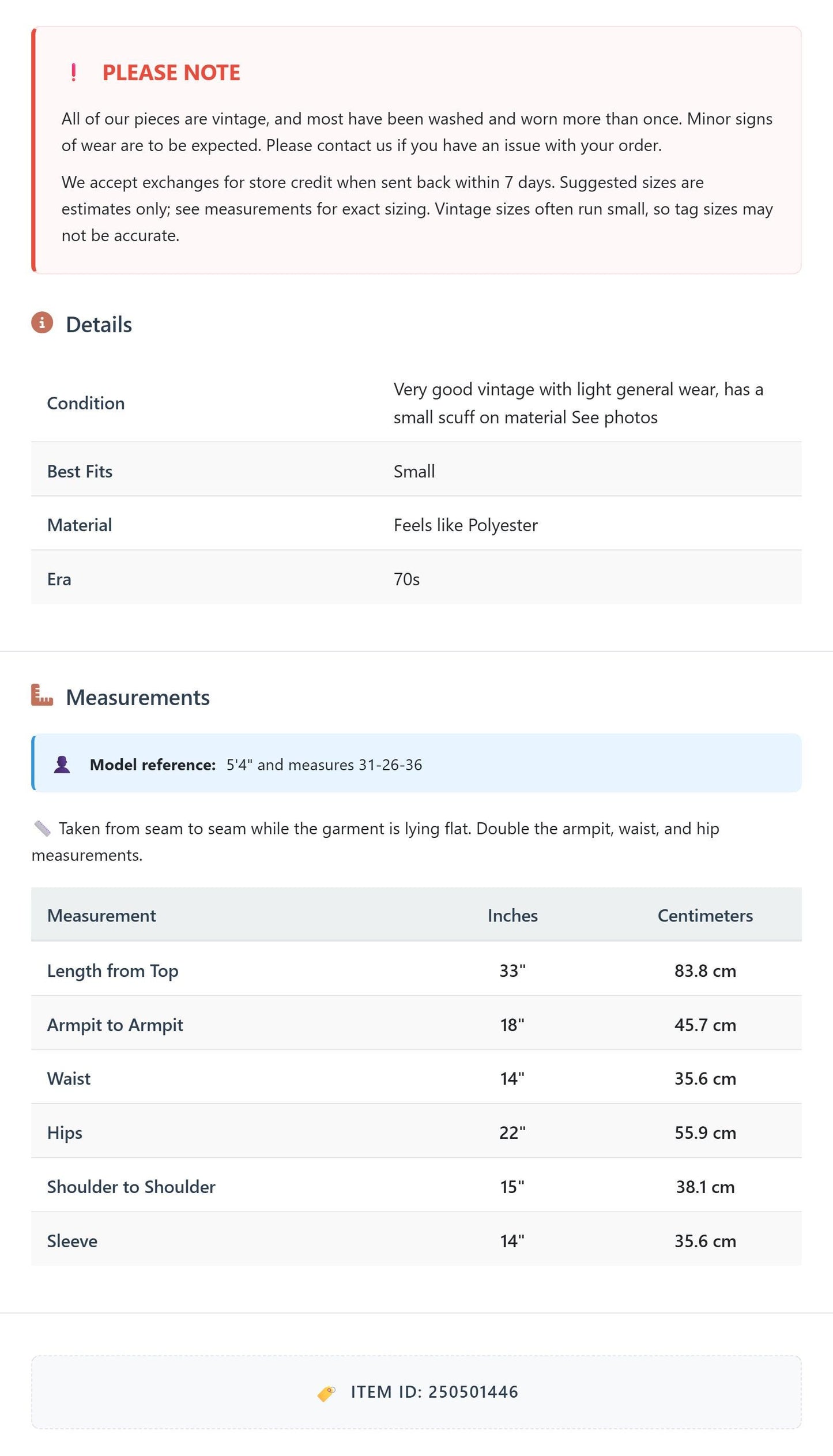This screenshot has width=833, height=1456.
Task: Click the purple model silhouette icon
Action: click(62, 765)
